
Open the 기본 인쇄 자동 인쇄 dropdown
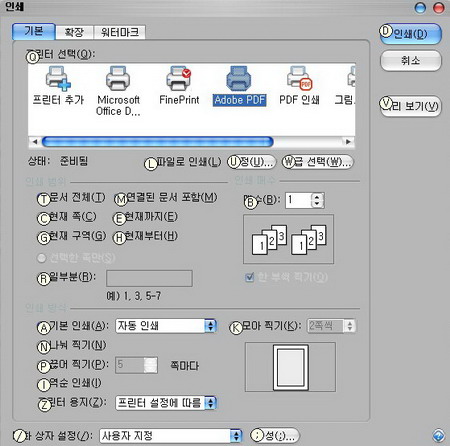[x=166, y=326]
